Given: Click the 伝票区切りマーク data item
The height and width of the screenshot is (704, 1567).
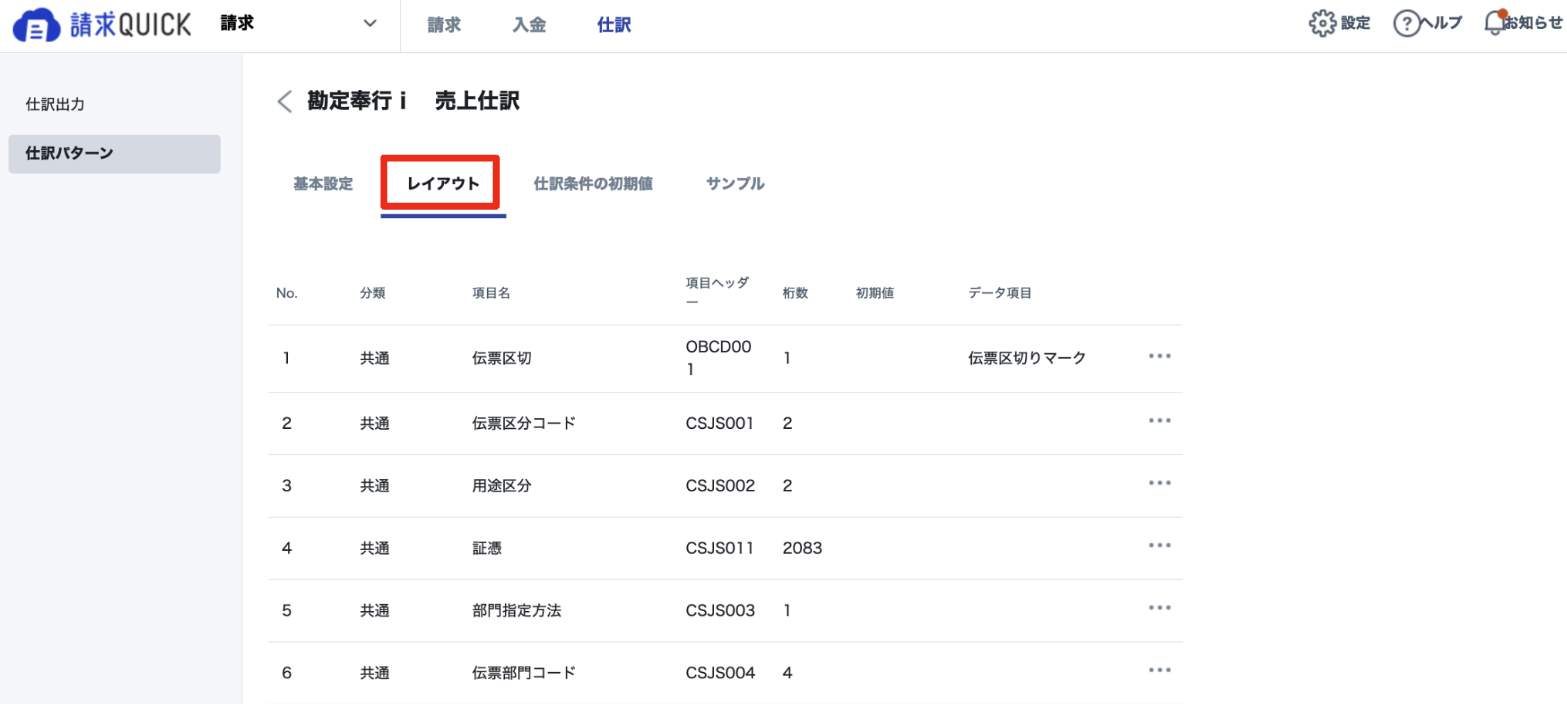Looking at the screenshot, I should pyautogui.click(x=1027, y=357).
